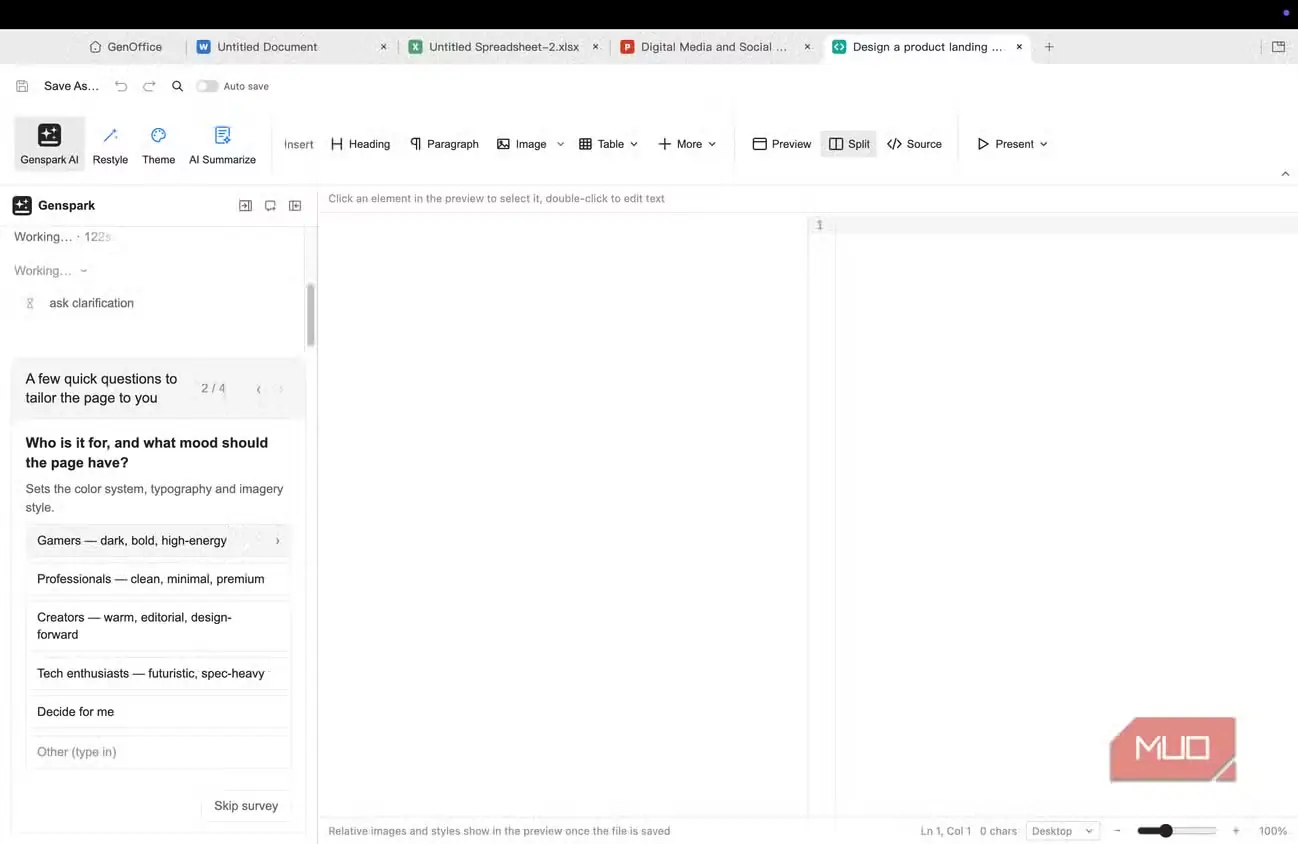Click the Ln 1, Col 1 status

[945, 831]
